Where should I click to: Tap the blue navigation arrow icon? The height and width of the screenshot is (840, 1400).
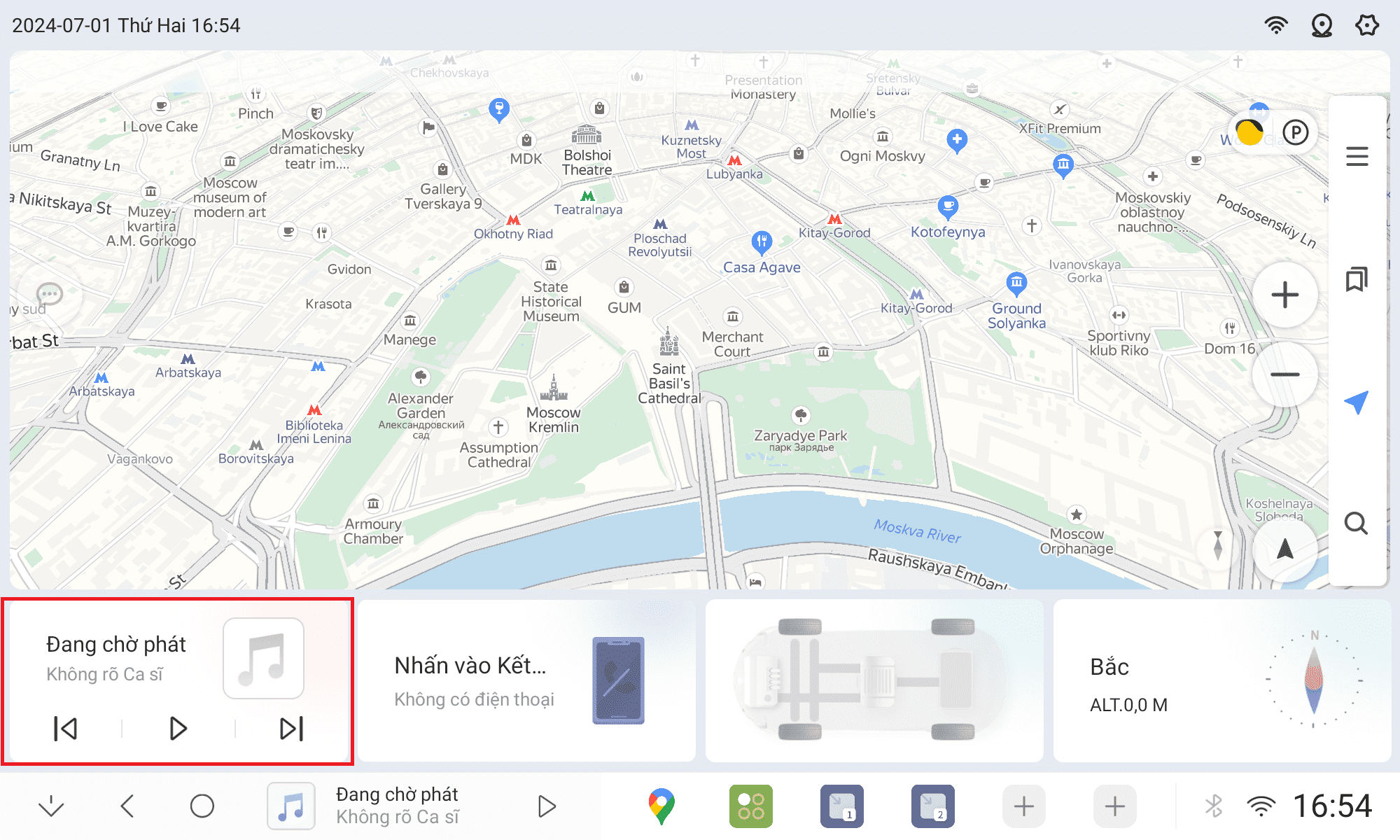pyautogui.click(x=1357, y=402)
